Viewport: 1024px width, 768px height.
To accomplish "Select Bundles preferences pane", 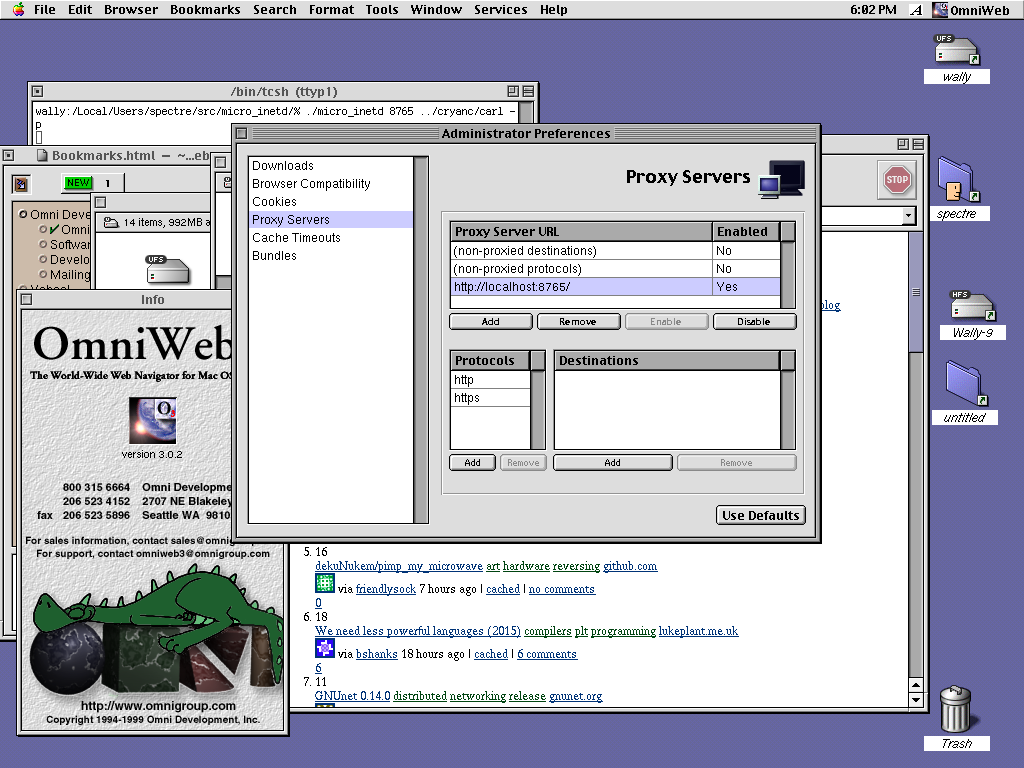I will pos(330,255).
